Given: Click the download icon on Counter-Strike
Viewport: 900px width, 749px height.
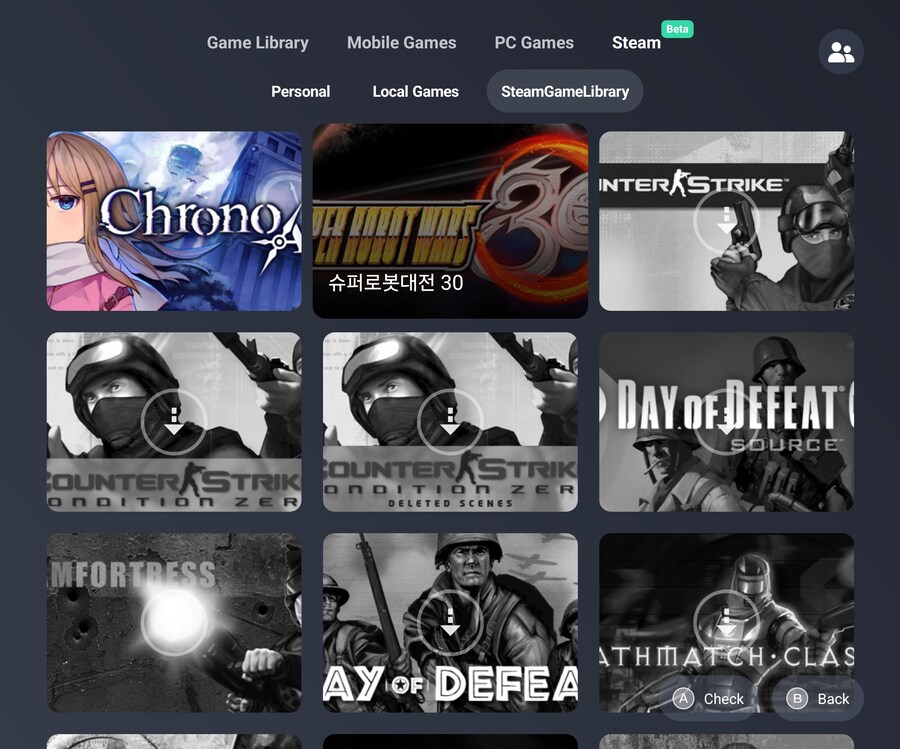Looking at the screenshot, I should coord(726,221).
